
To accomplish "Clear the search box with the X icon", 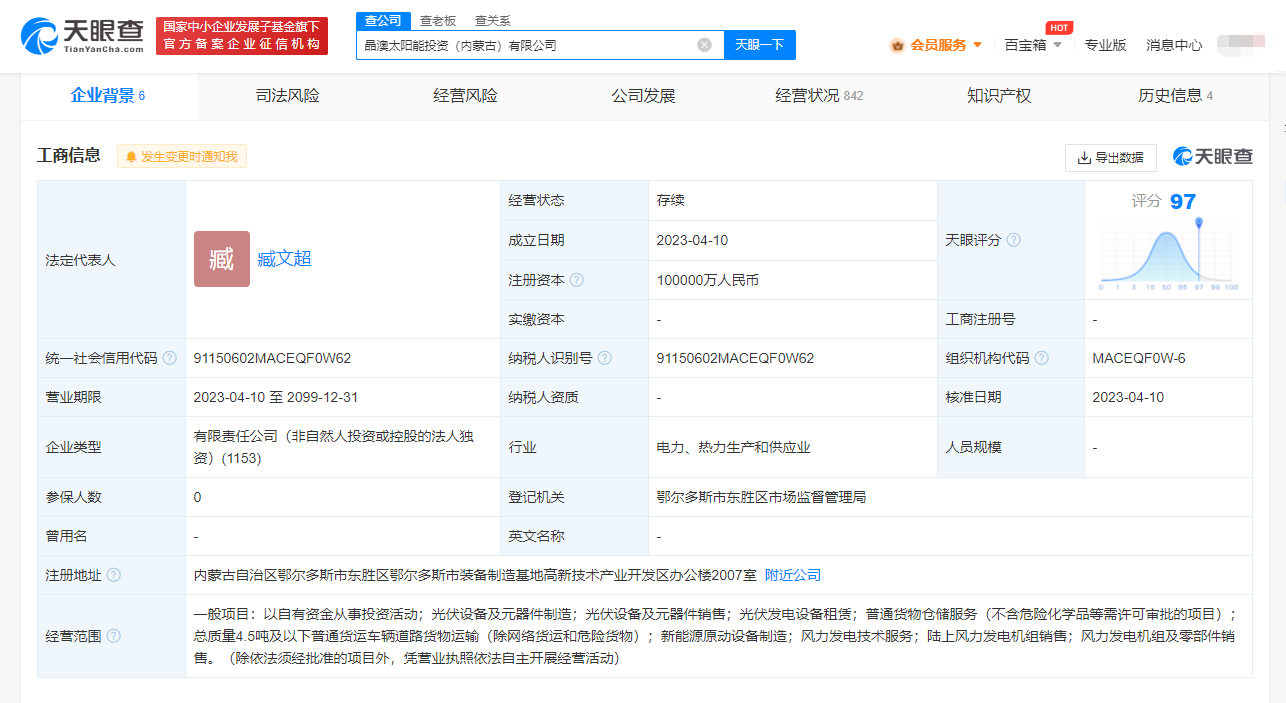I will click(703, 44).
